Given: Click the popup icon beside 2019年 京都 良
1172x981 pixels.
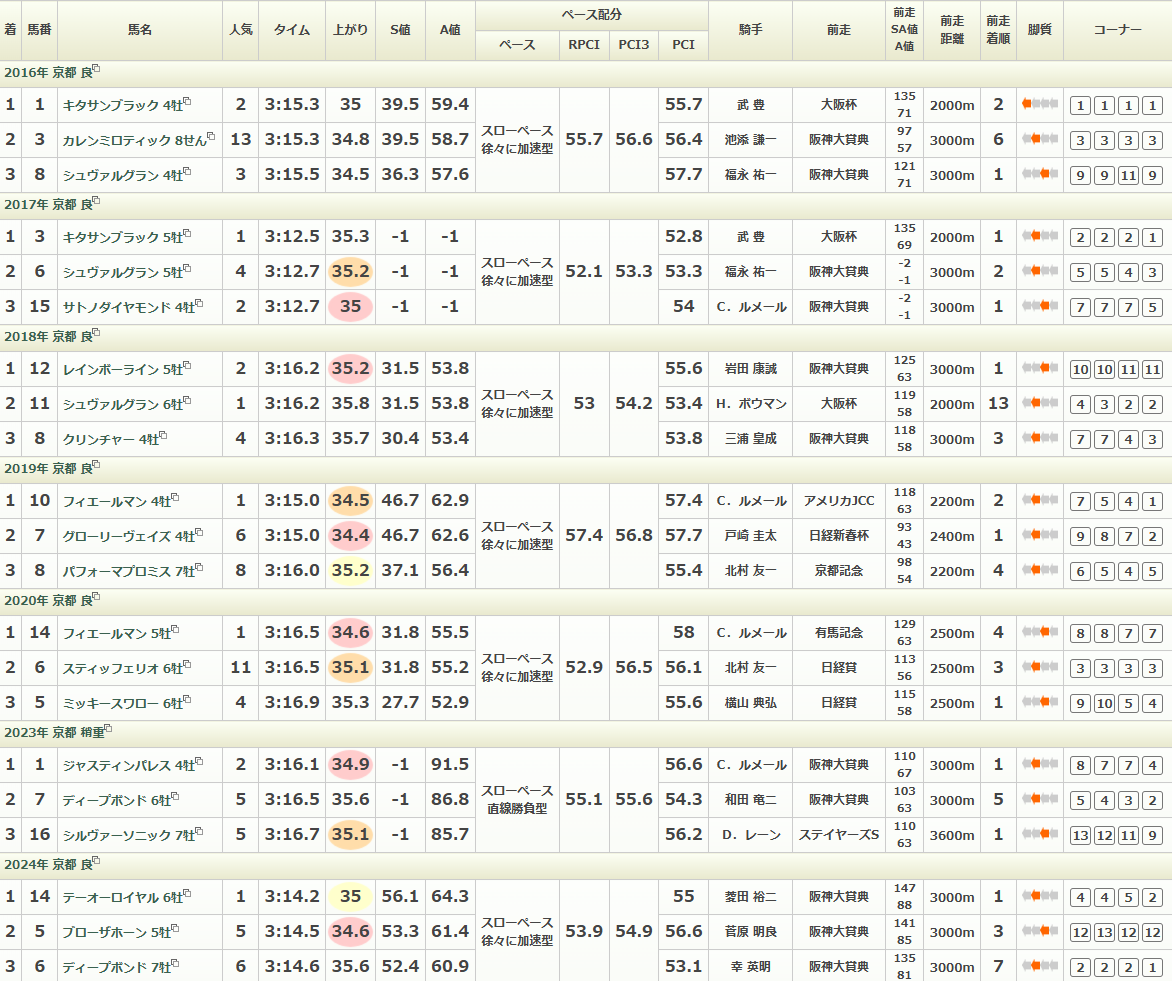Looking at the screenshot, I should [x=96, y=466].
